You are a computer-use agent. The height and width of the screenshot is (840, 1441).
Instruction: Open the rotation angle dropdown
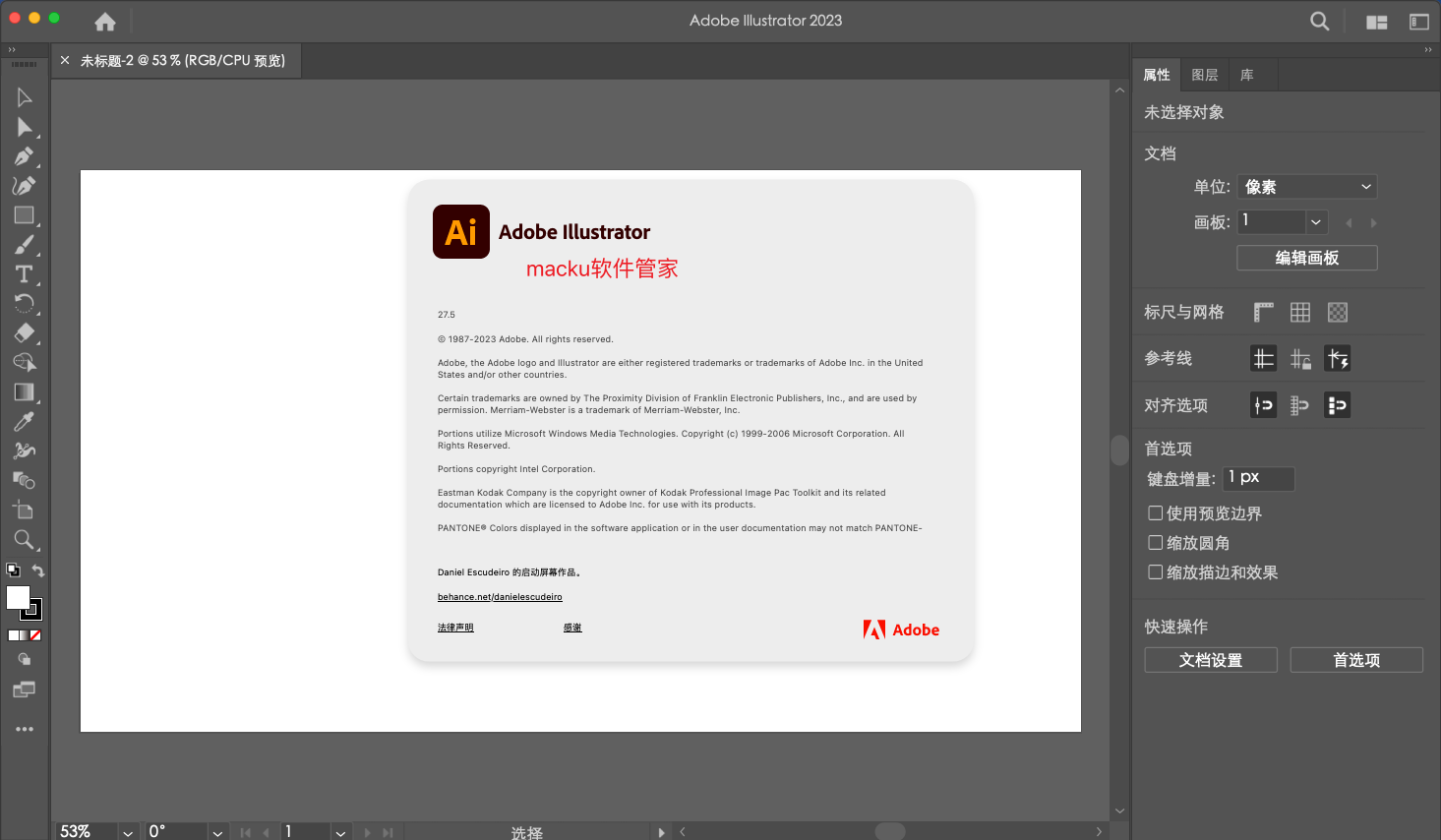click(x=217, y=832)
